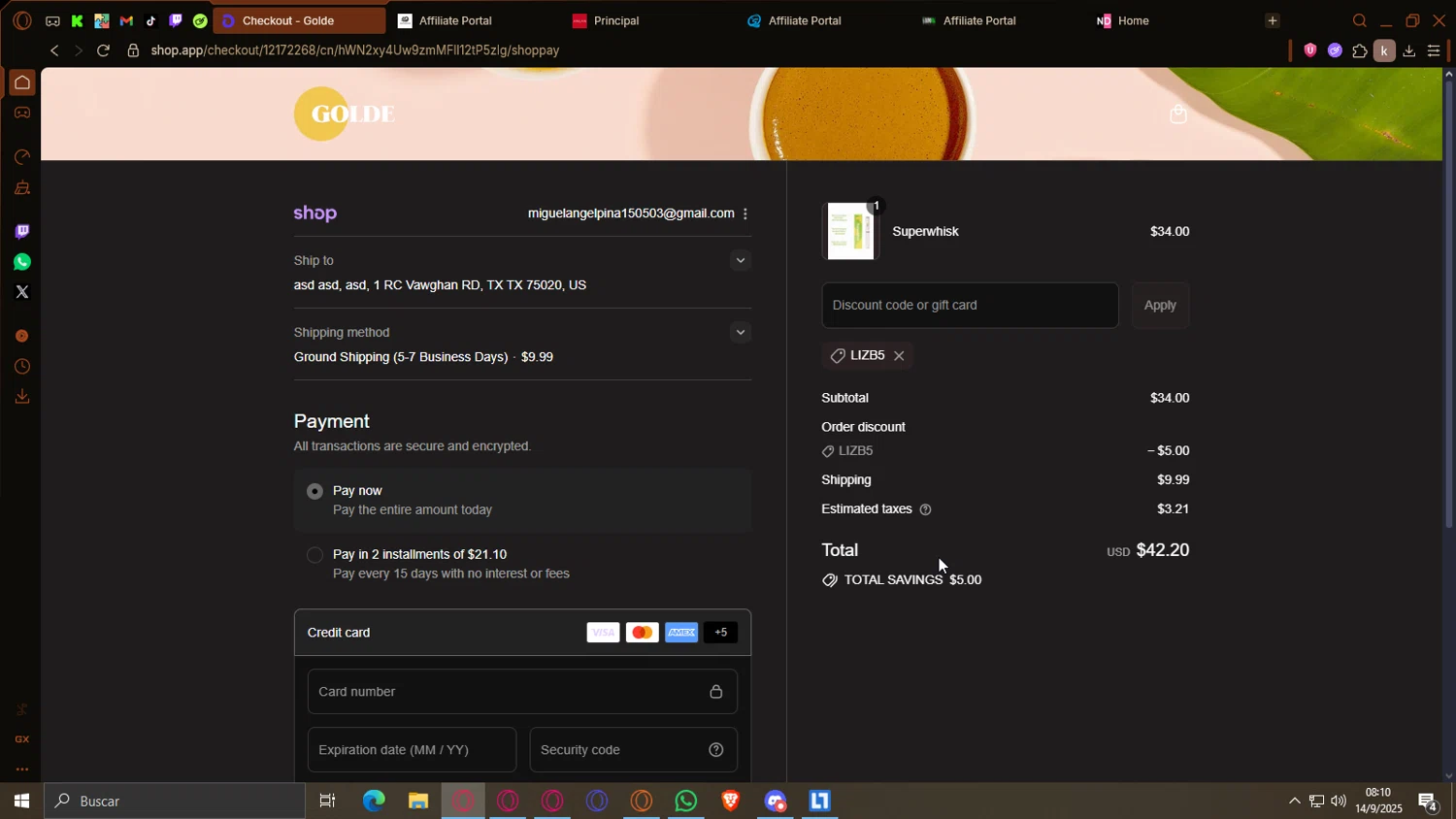Expand the Shipping method section
Viewport: 1456px width, 819px height.
coord(741,332)
